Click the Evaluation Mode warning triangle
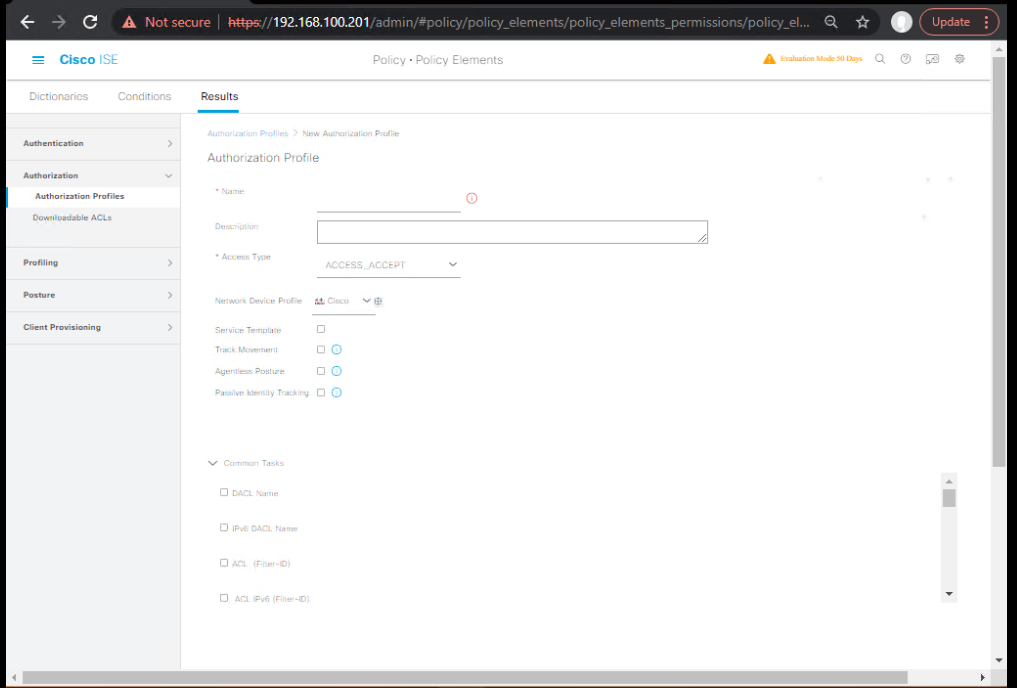1017x688 pixels. pos(769,59)
